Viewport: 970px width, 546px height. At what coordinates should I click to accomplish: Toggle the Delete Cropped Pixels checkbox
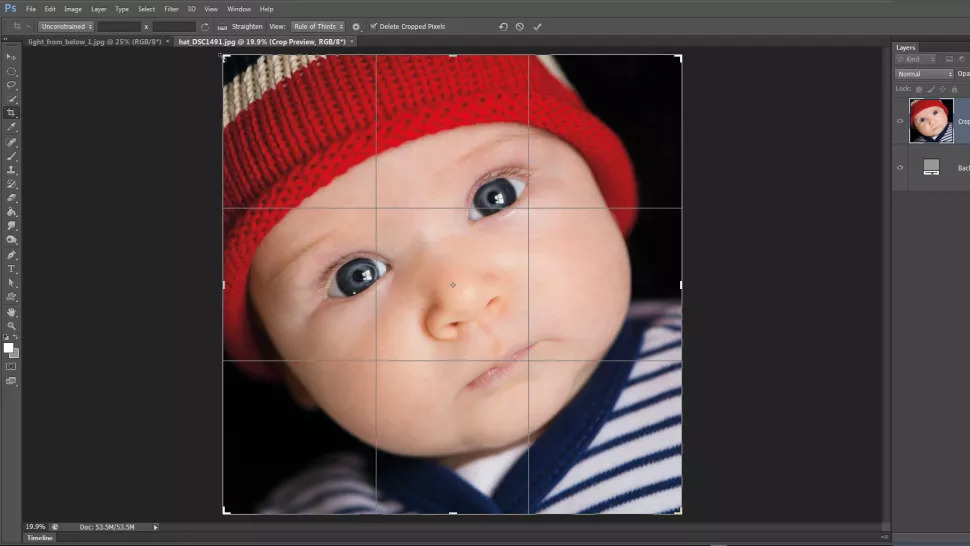(373, 27)
